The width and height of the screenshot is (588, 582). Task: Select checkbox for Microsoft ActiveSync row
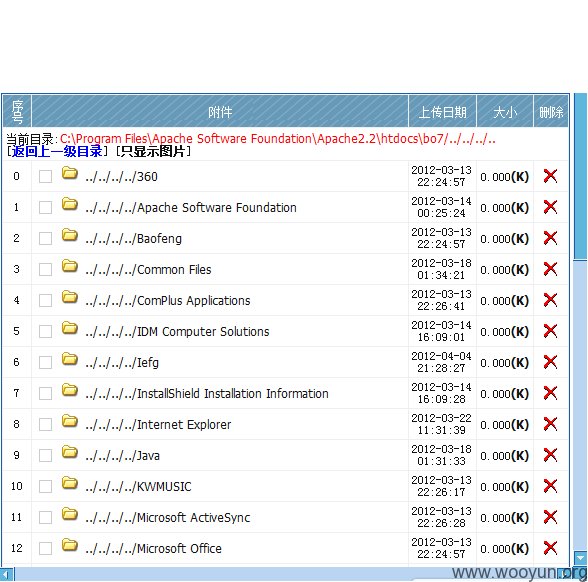coord(45,518)
